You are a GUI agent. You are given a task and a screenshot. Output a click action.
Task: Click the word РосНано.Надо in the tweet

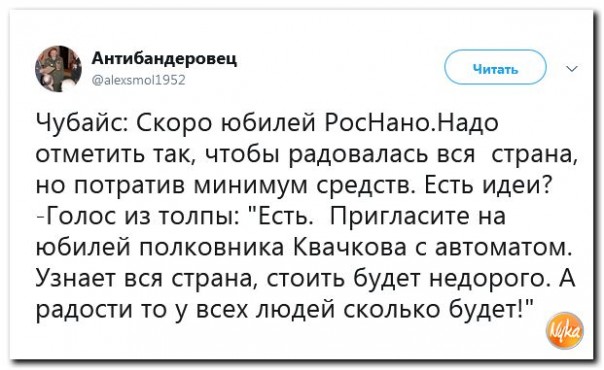click(413, 123)
